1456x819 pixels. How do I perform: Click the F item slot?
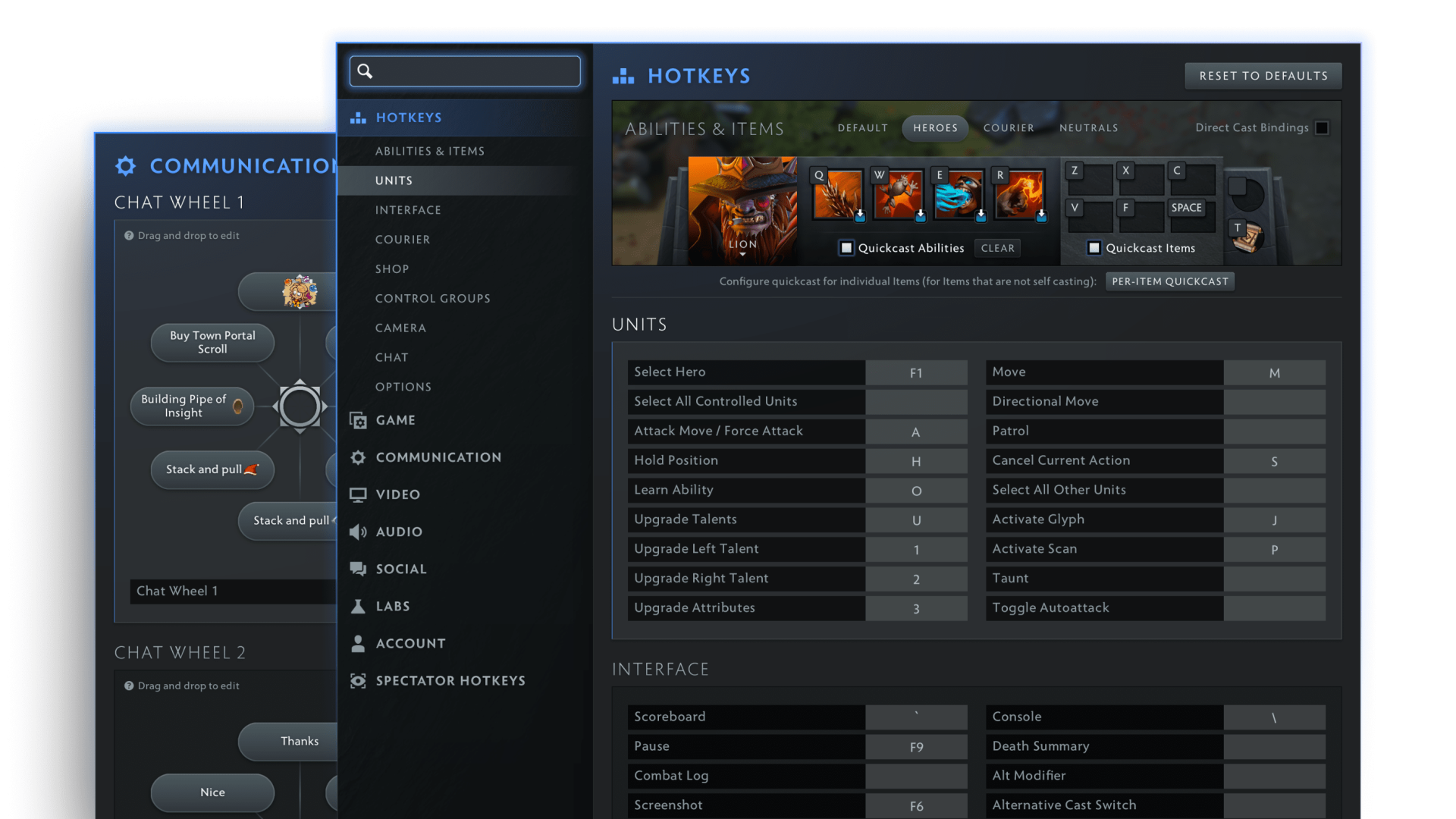pyautogui.click(x=1141, y=216)
